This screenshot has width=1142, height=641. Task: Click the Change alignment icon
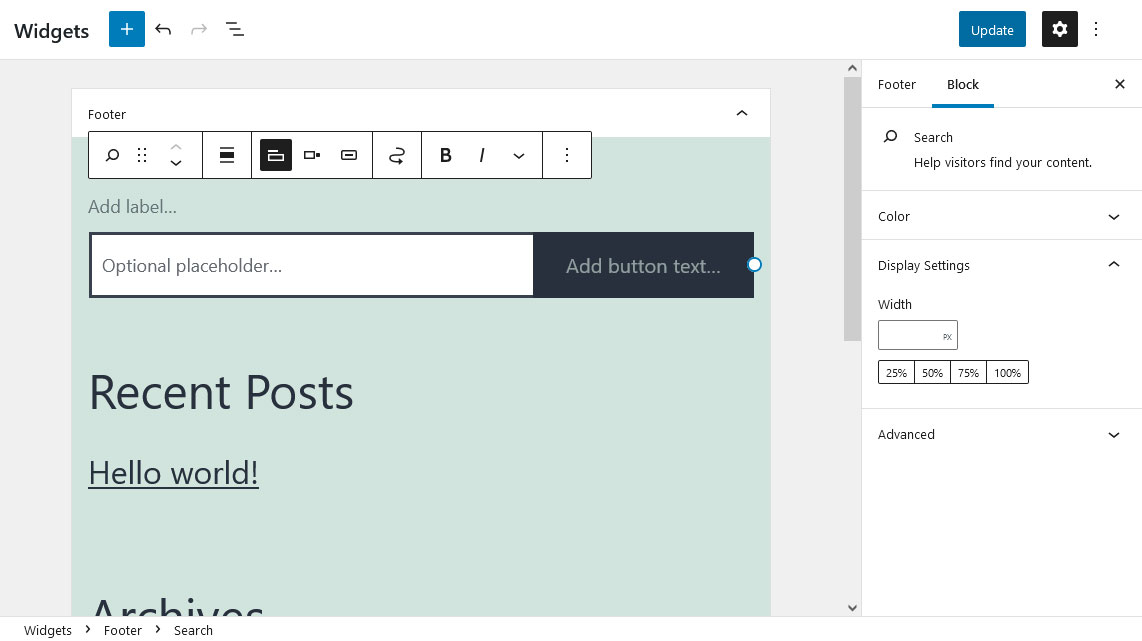point(227,155)
